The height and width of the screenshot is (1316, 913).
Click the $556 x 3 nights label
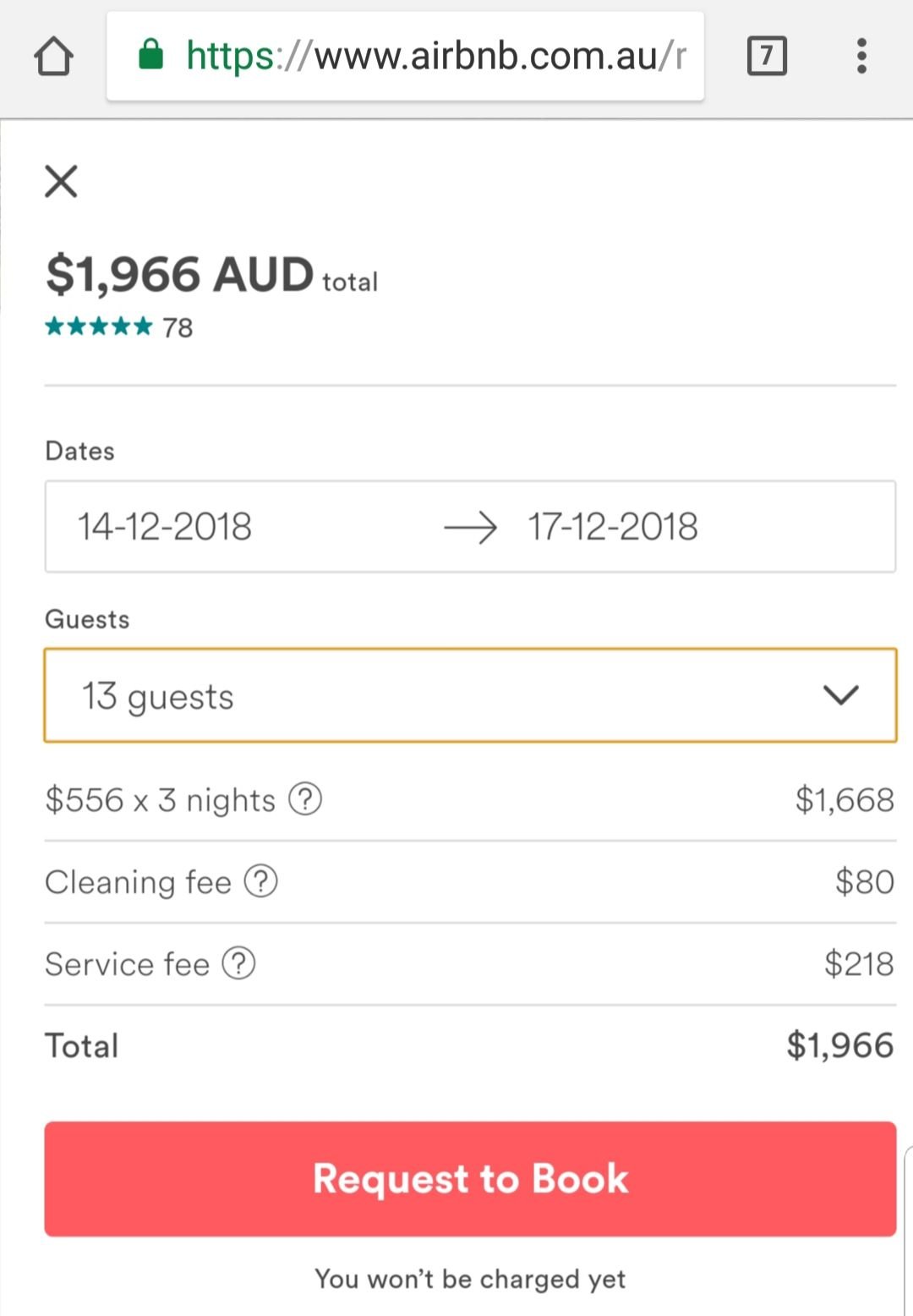click(161, 799)
